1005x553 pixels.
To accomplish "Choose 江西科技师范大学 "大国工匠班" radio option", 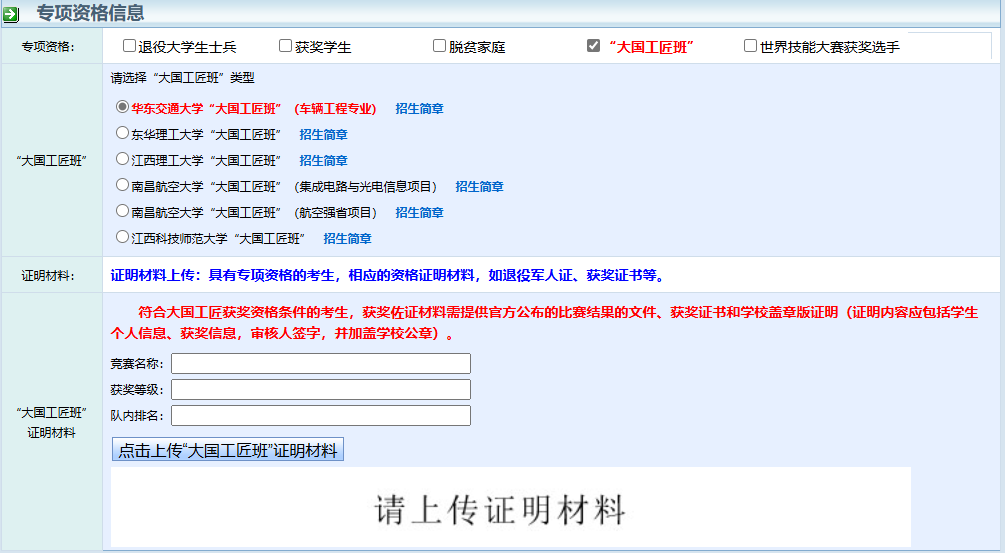I will tap(122, 236).
